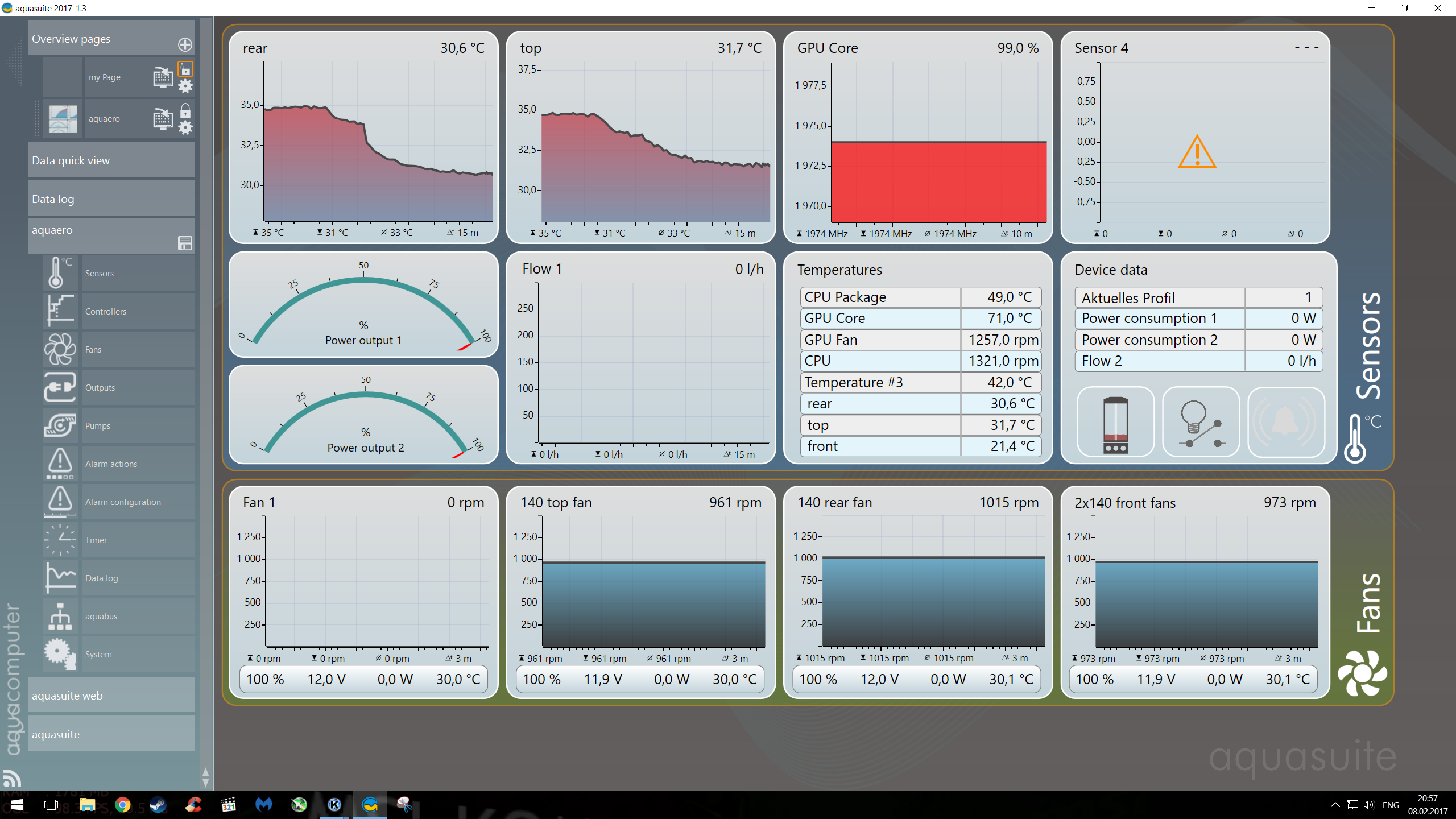Expand the aquasuite web section
The height and width of the screenshot is (819, 1456).
click(111, 695)
